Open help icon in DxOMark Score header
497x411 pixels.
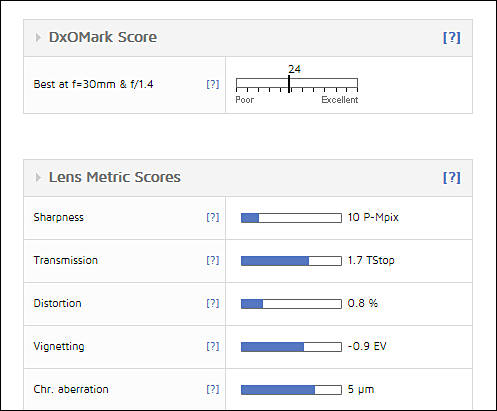pyautogui.click(x=452, y=38)
